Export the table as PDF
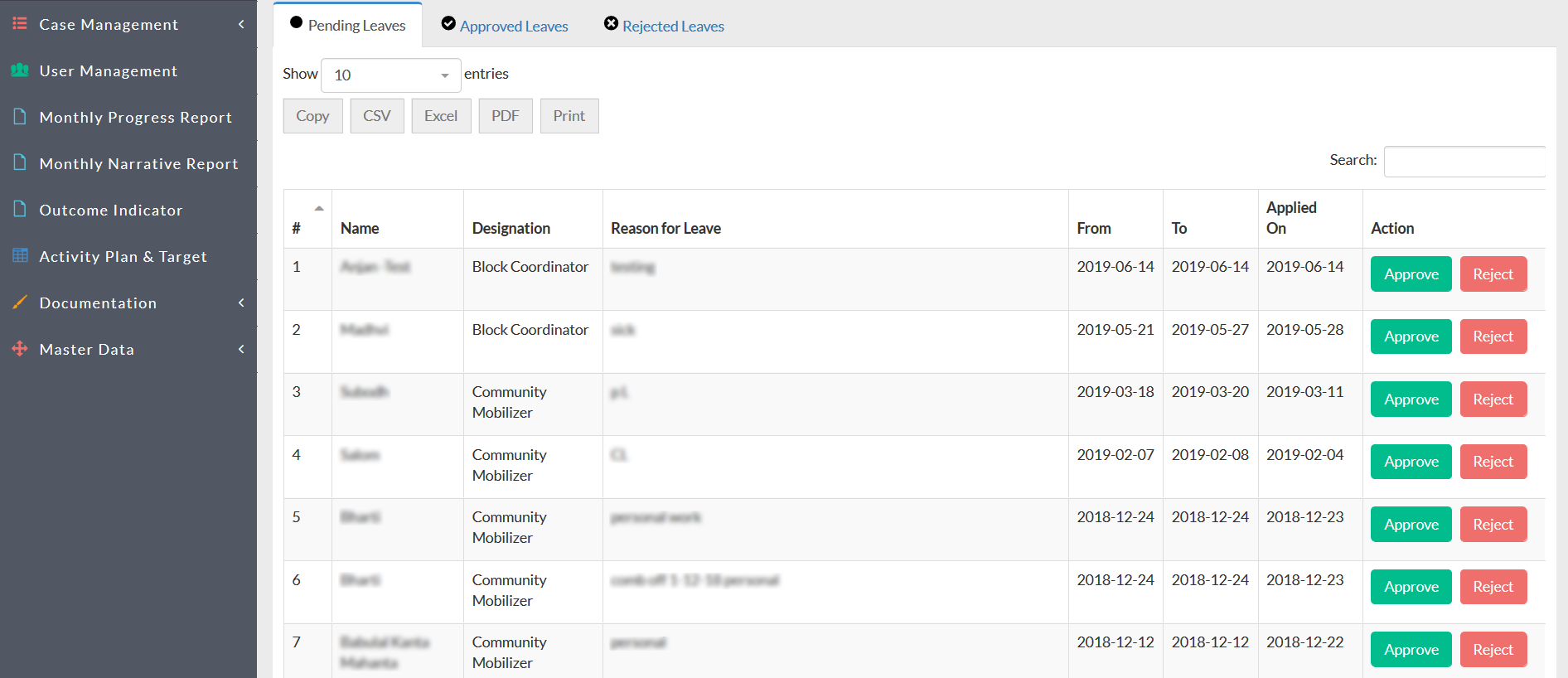Image resolution: width=1568 pixels, height=678 pixels. point(505,116)
